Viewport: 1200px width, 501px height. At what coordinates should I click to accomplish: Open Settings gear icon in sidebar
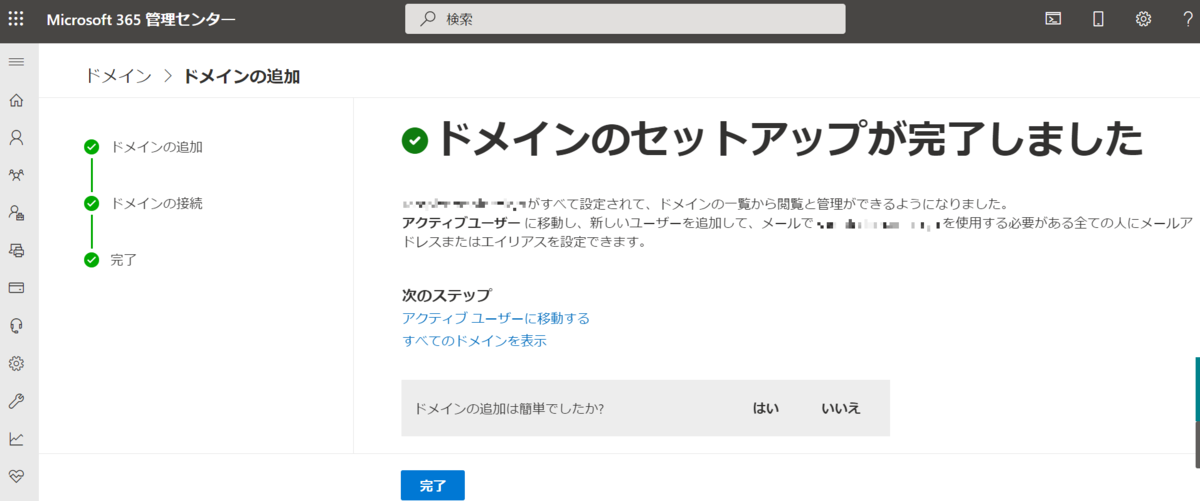[x=16, y=363]
